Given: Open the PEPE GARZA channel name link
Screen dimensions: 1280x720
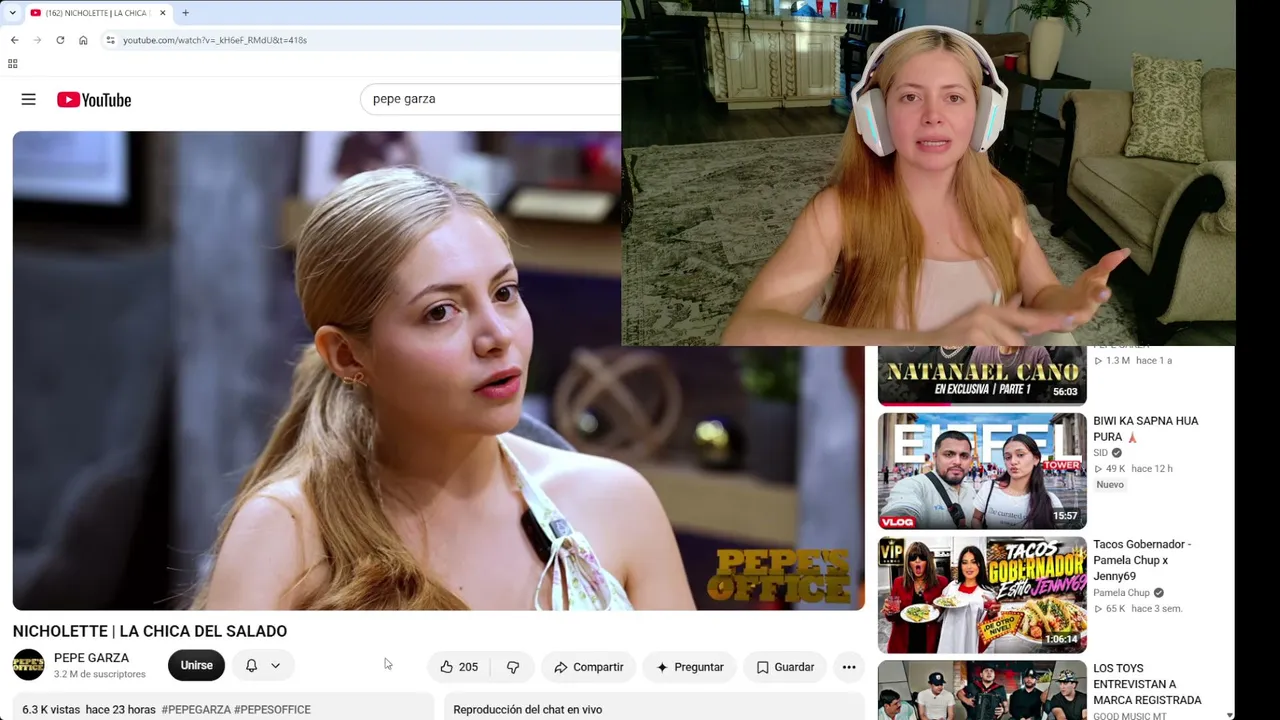Looking at the screenshot, I should 91,658.
